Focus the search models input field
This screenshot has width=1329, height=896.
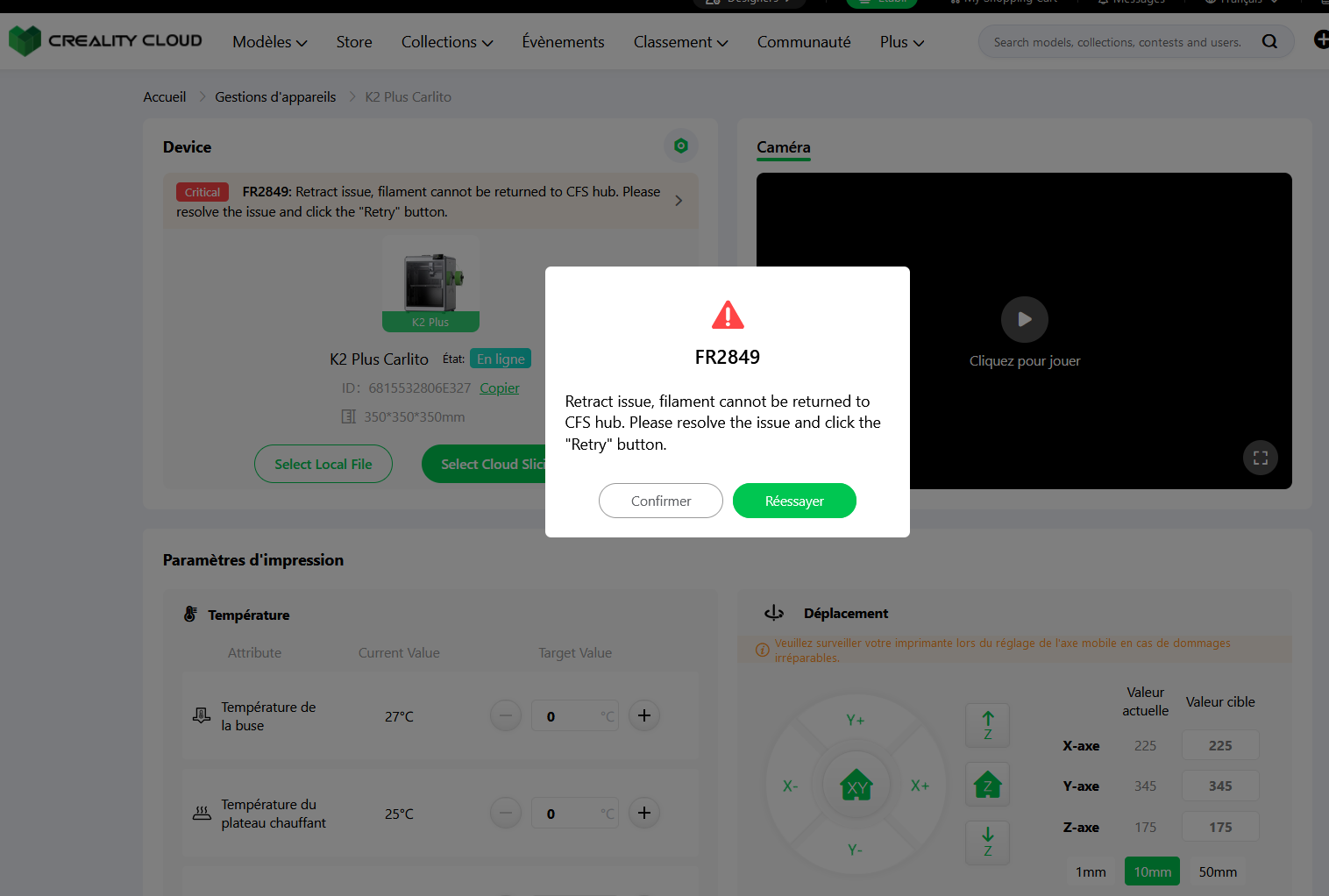pyautogui.click(x=1118, y=41)
